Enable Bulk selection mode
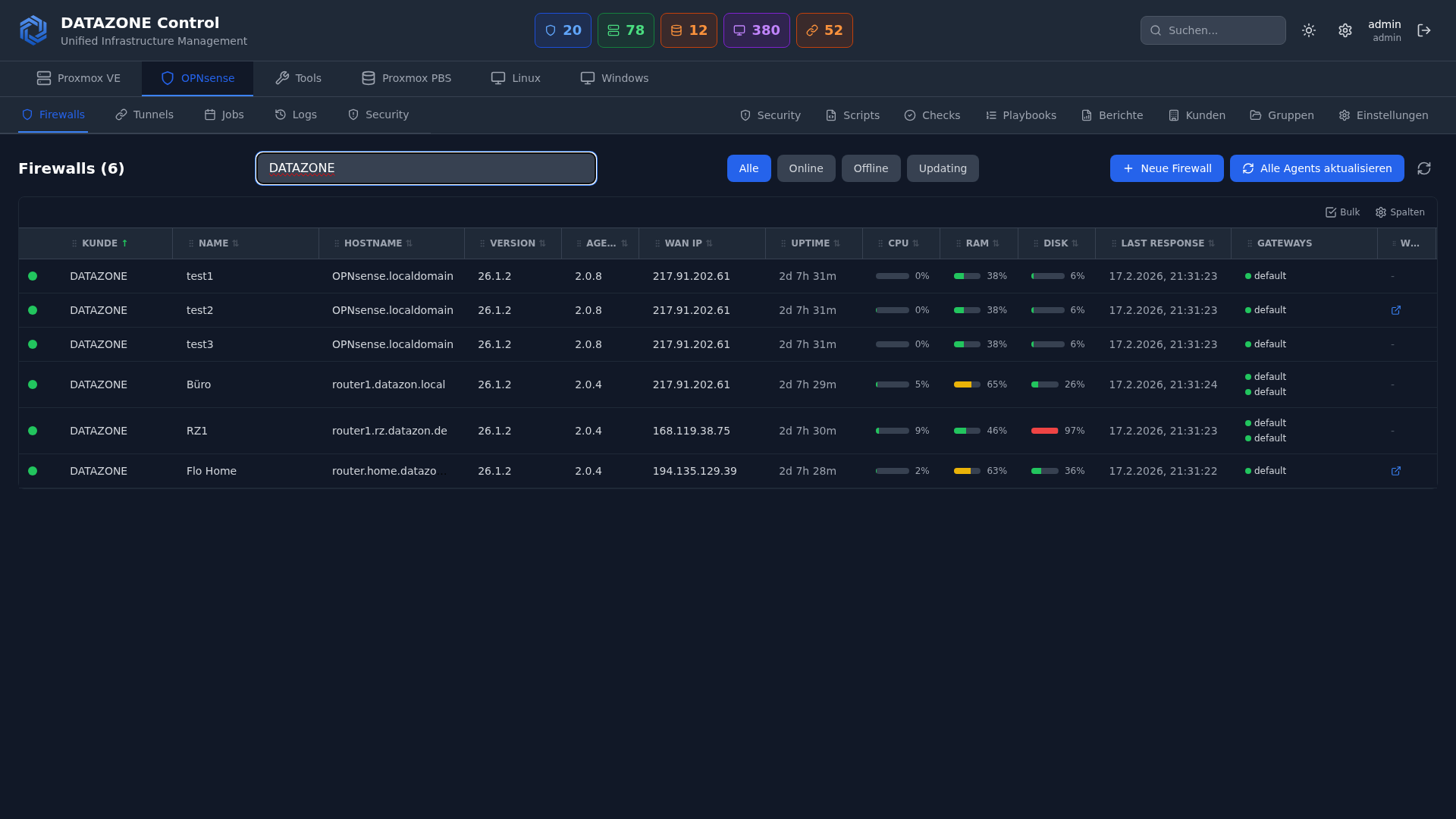The image size is (1456, 819). (x=1341, y=212)
